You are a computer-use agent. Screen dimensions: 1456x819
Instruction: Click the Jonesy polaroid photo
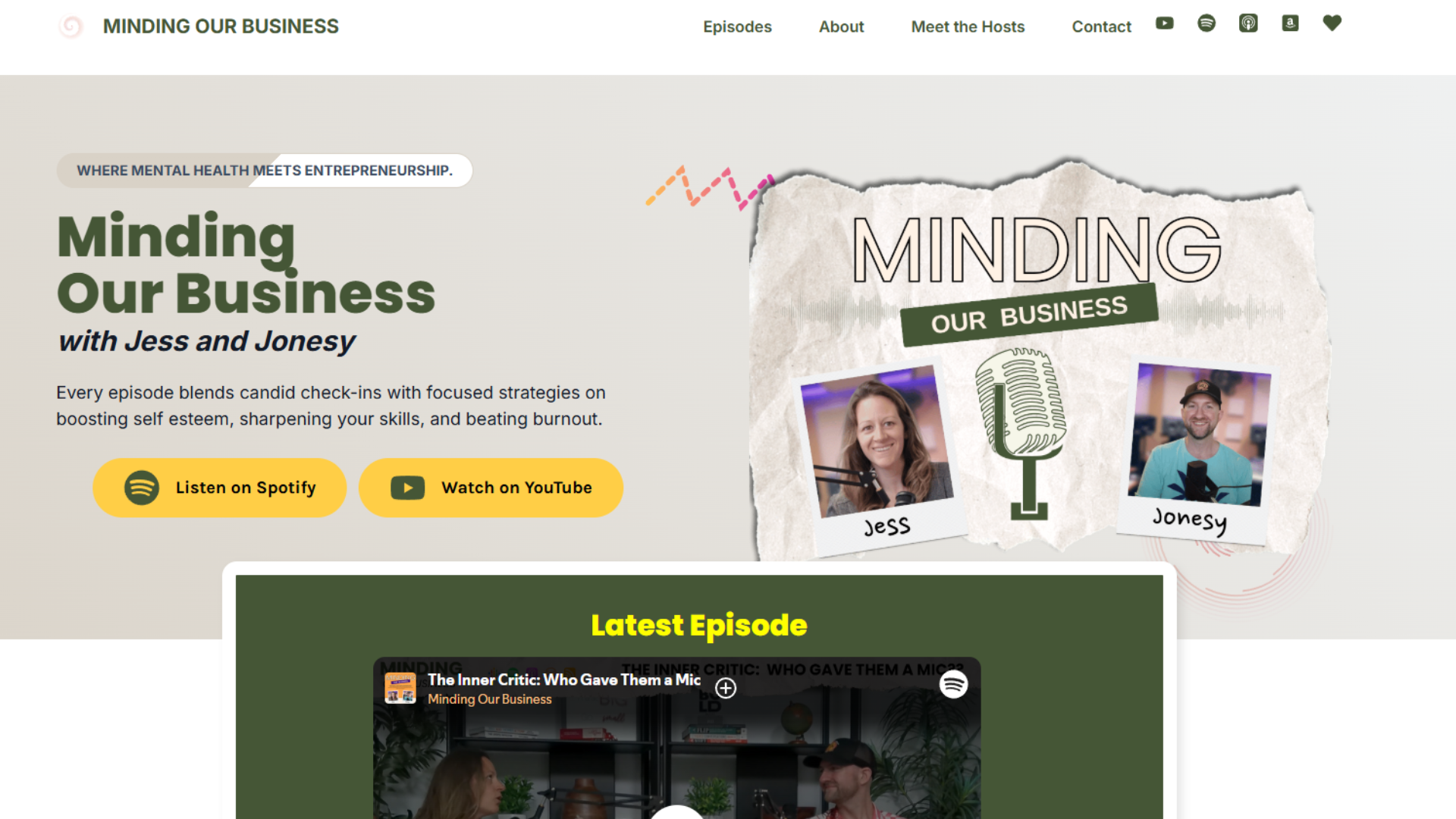click(1197, 451)
